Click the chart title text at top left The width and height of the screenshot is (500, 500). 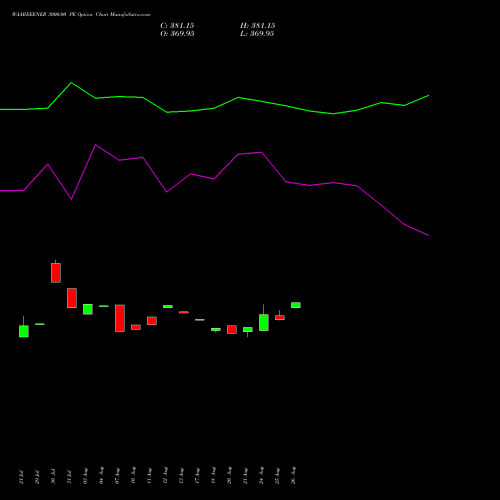point(81,15)
